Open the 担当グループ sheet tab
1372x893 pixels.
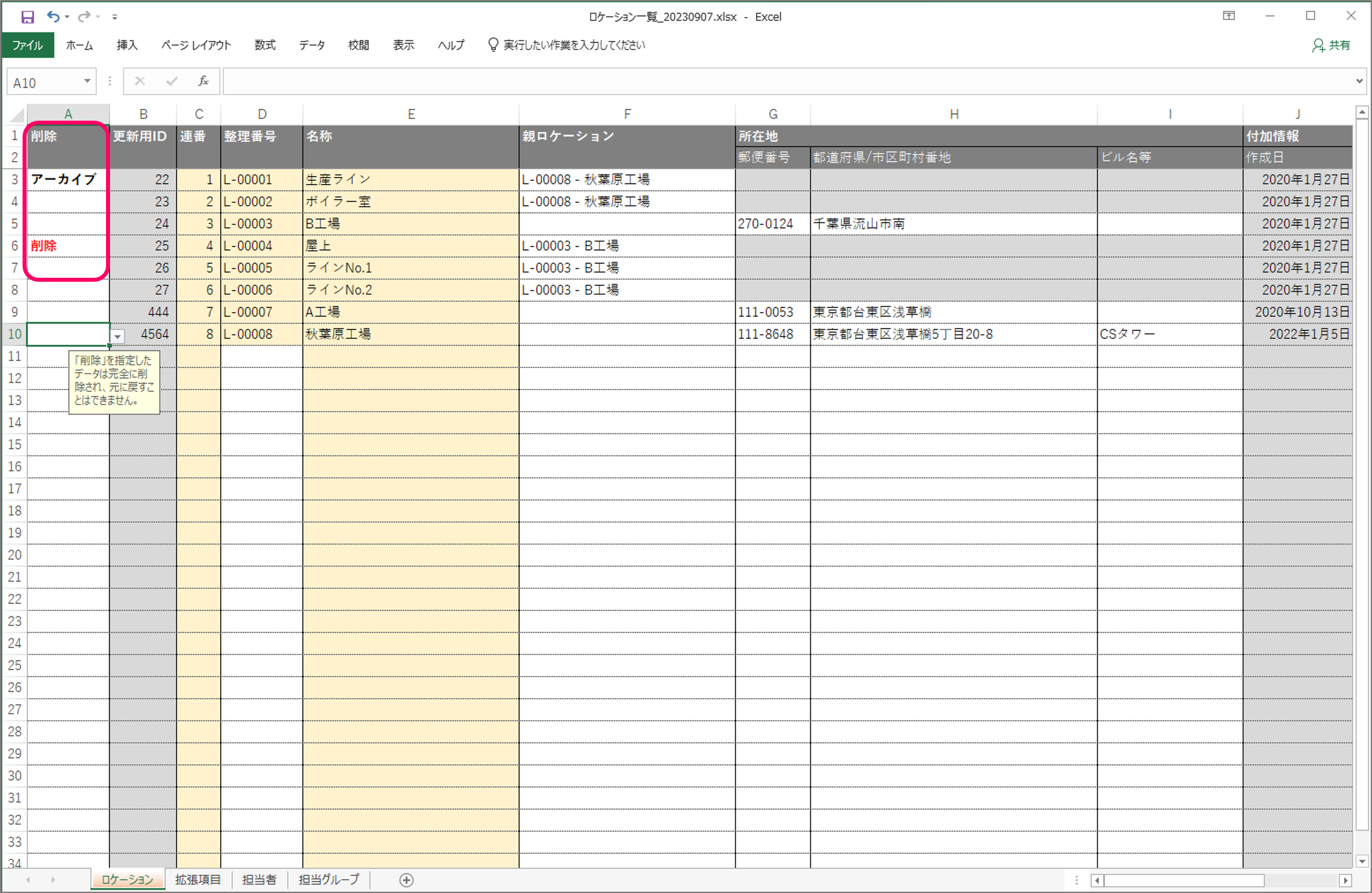329,880
